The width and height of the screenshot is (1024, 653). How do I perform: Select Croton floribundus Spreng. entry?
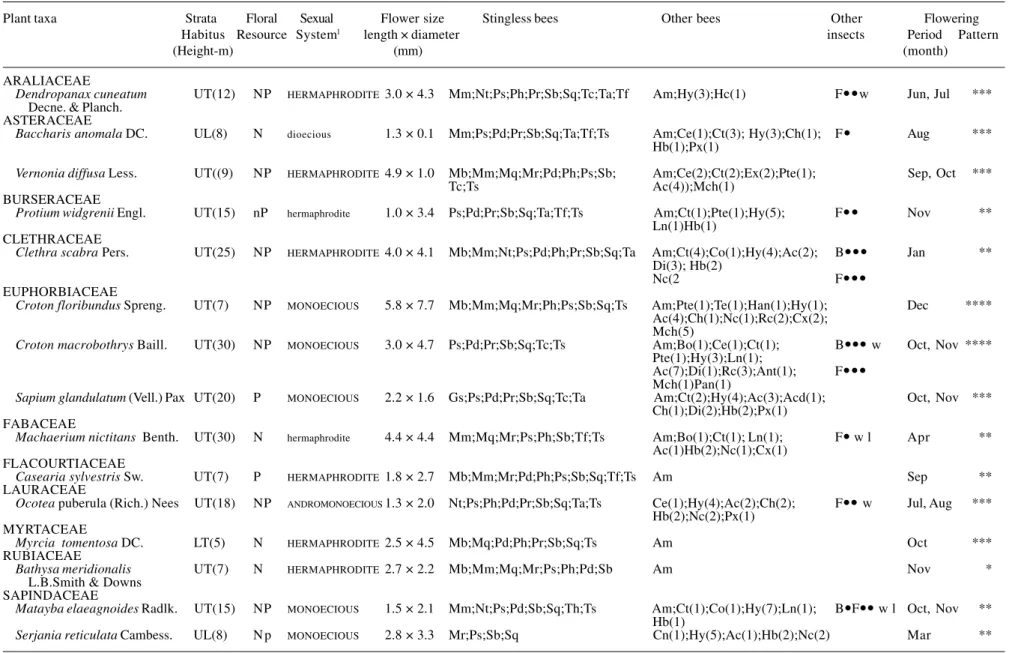(91, 306)
